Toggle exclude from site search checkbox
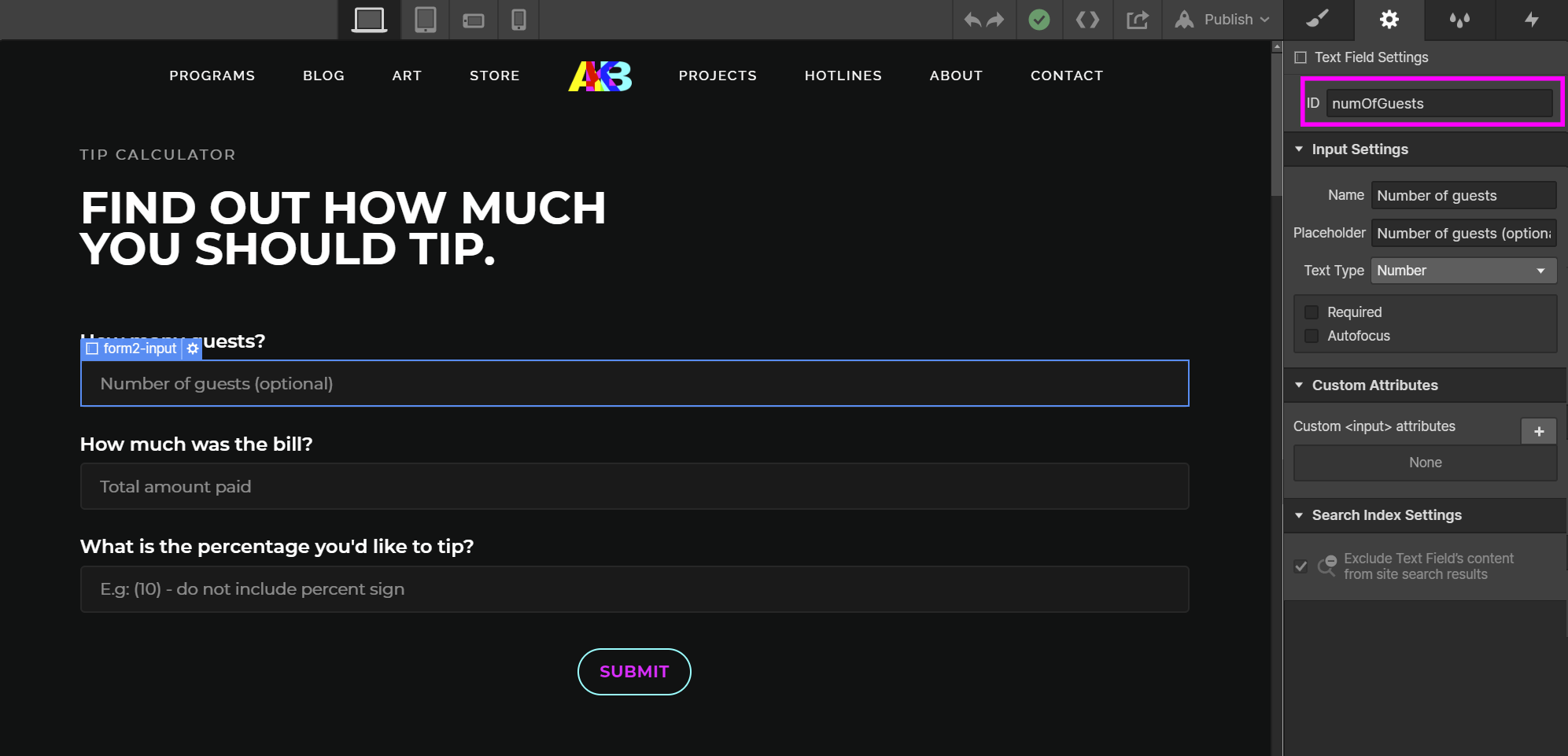The height and width of the screenshot is (756, 1568). [1301, 566]
